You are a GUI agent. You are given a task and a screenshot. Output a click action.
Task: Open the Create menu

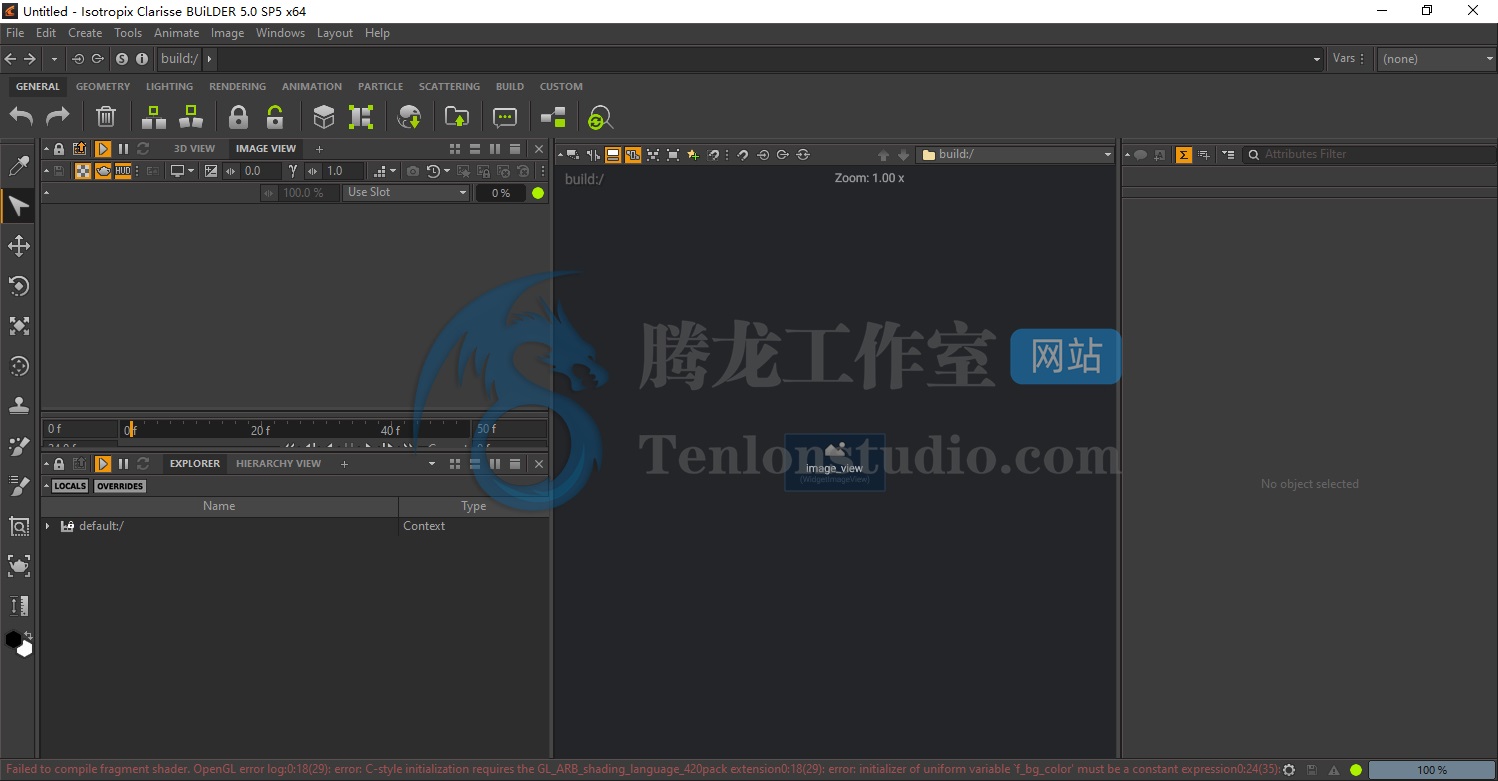85,33
